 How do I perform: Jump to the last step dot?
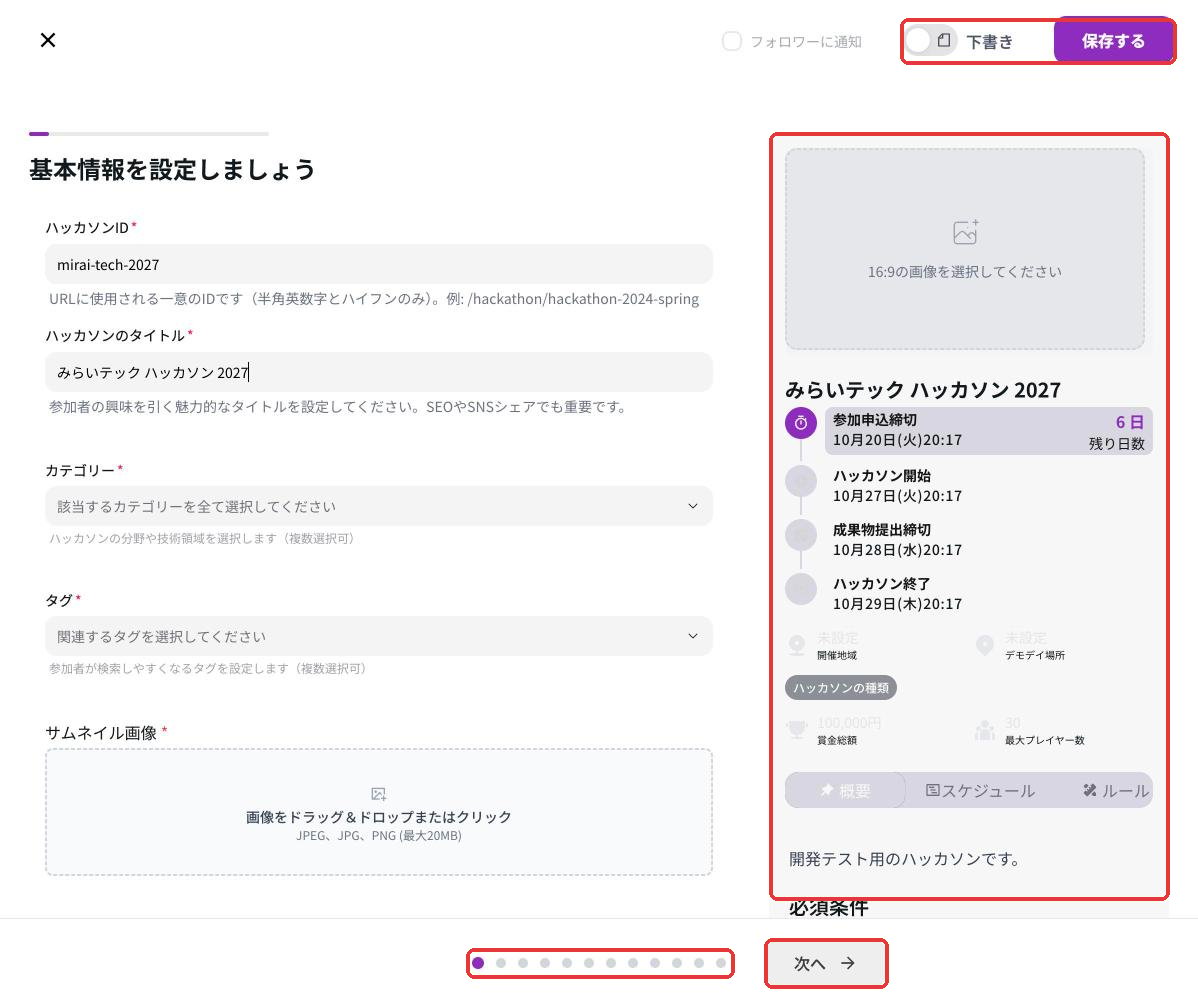click(x=720, y=963)
